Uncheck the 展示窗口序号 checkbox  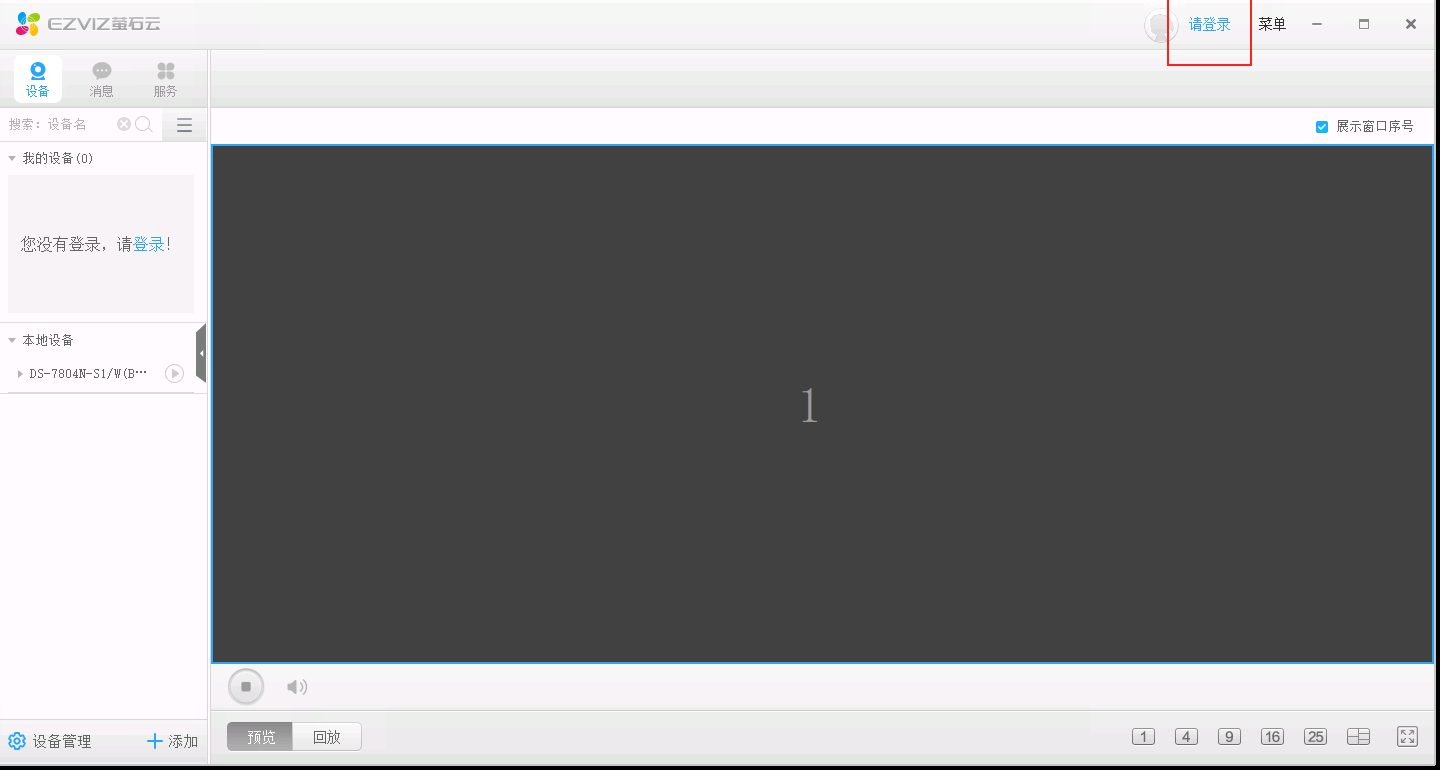pos(1322,127)
